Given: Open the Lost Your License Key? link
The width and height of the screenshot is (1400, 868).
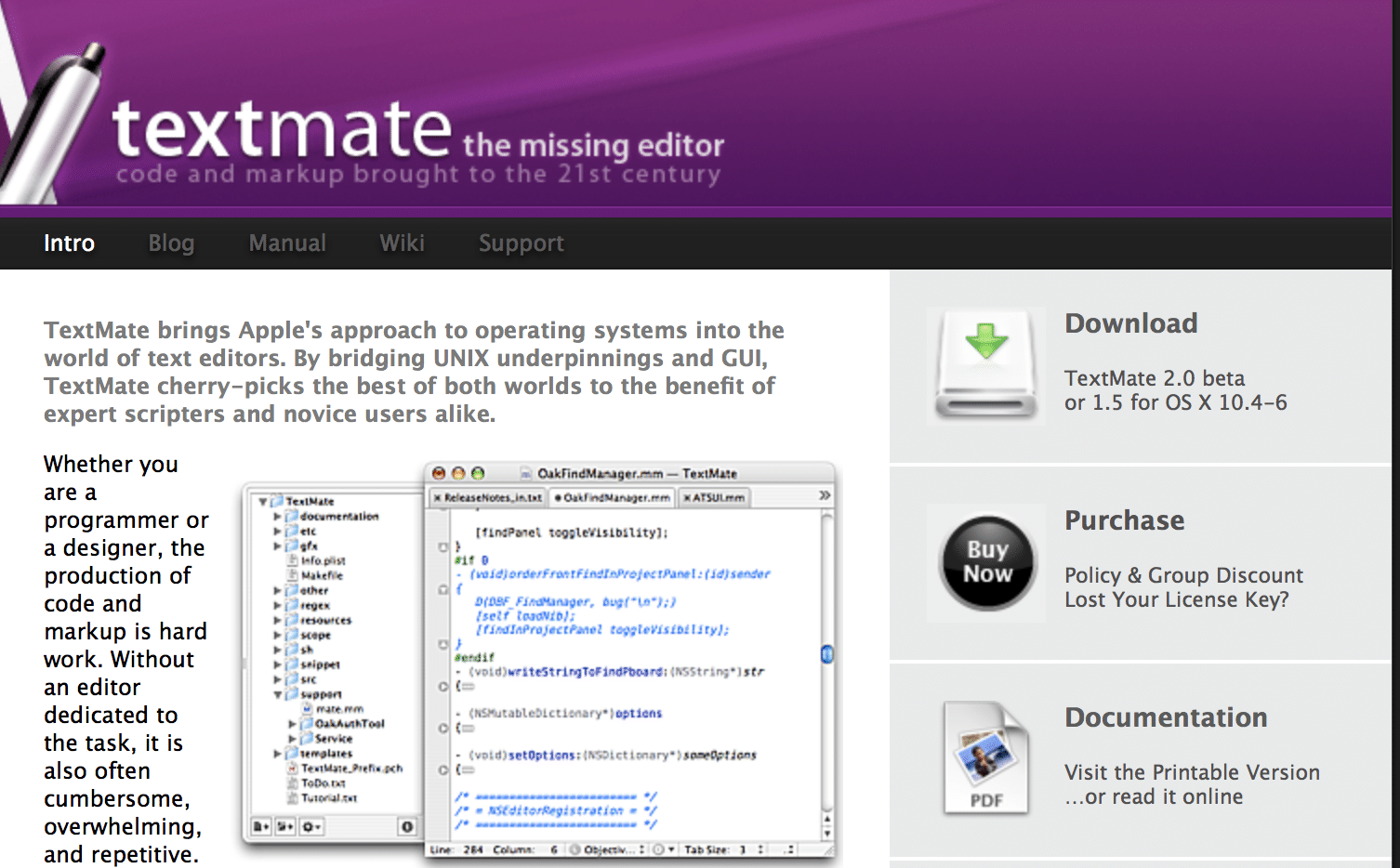Looking at the screenshot, I should click(x=1177, y=599).
